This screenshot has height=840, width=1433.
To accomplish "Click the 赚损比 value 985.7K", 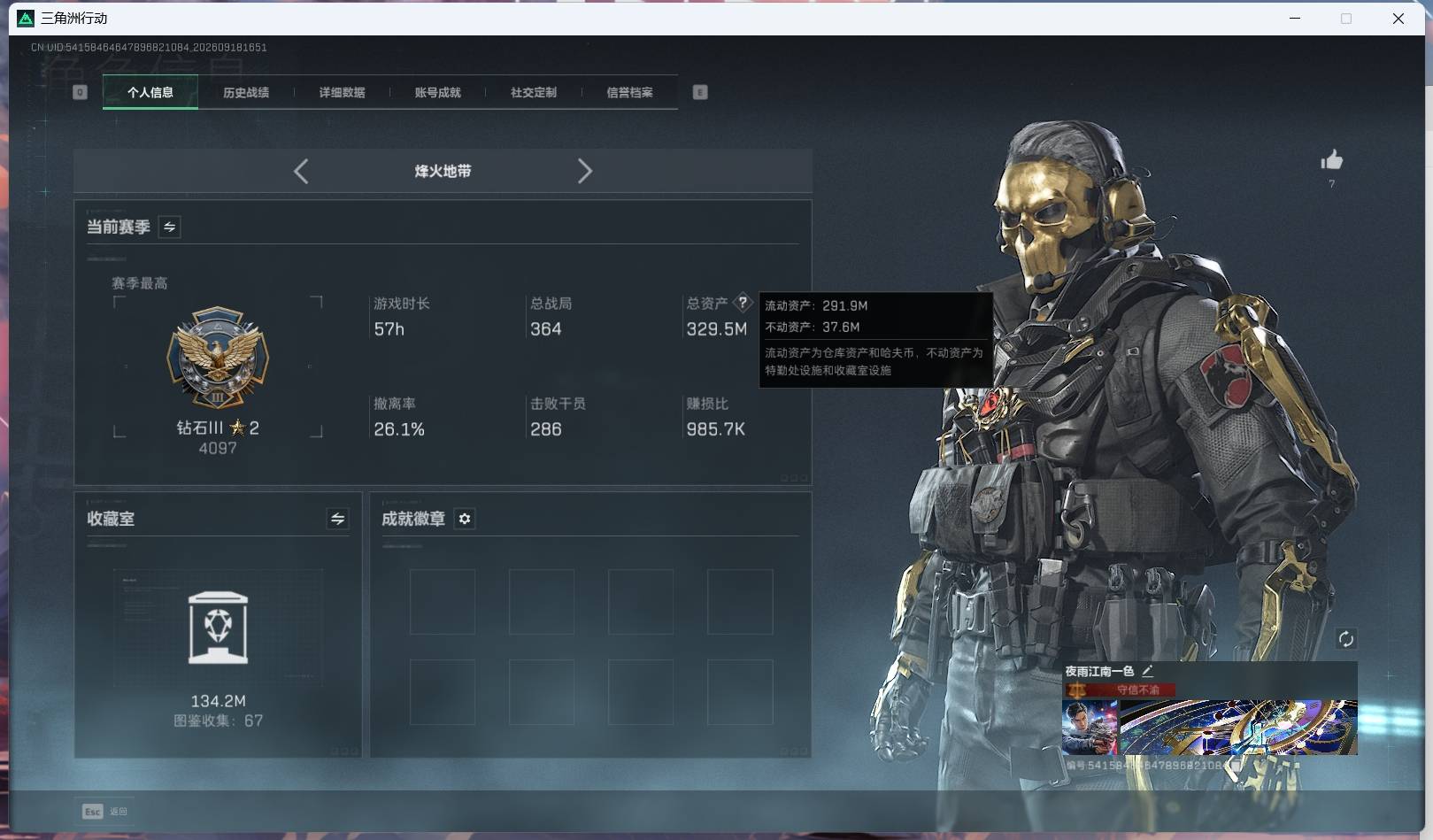I will 715,429.
